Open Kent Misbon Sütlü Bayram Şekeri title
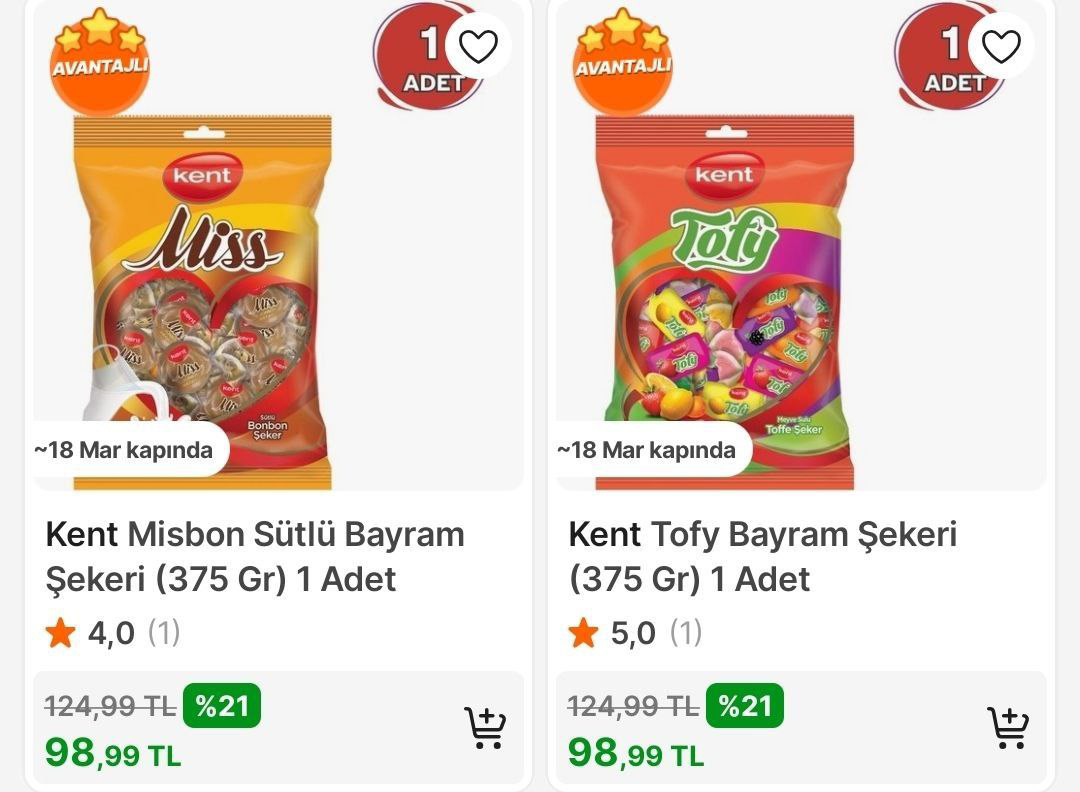Image resolution: width=1080 pixels, height=792 pixels. pyautogui.click(x=255, y=556)
